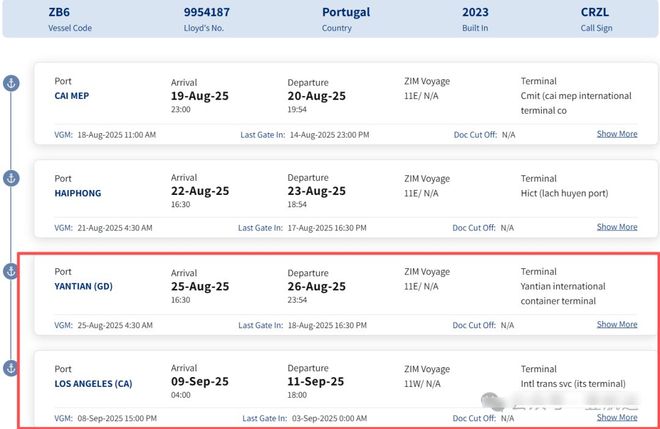Click Lloyd's number 9954187
Viewport: 660px width, 429px height.
(x=207, y=12)
